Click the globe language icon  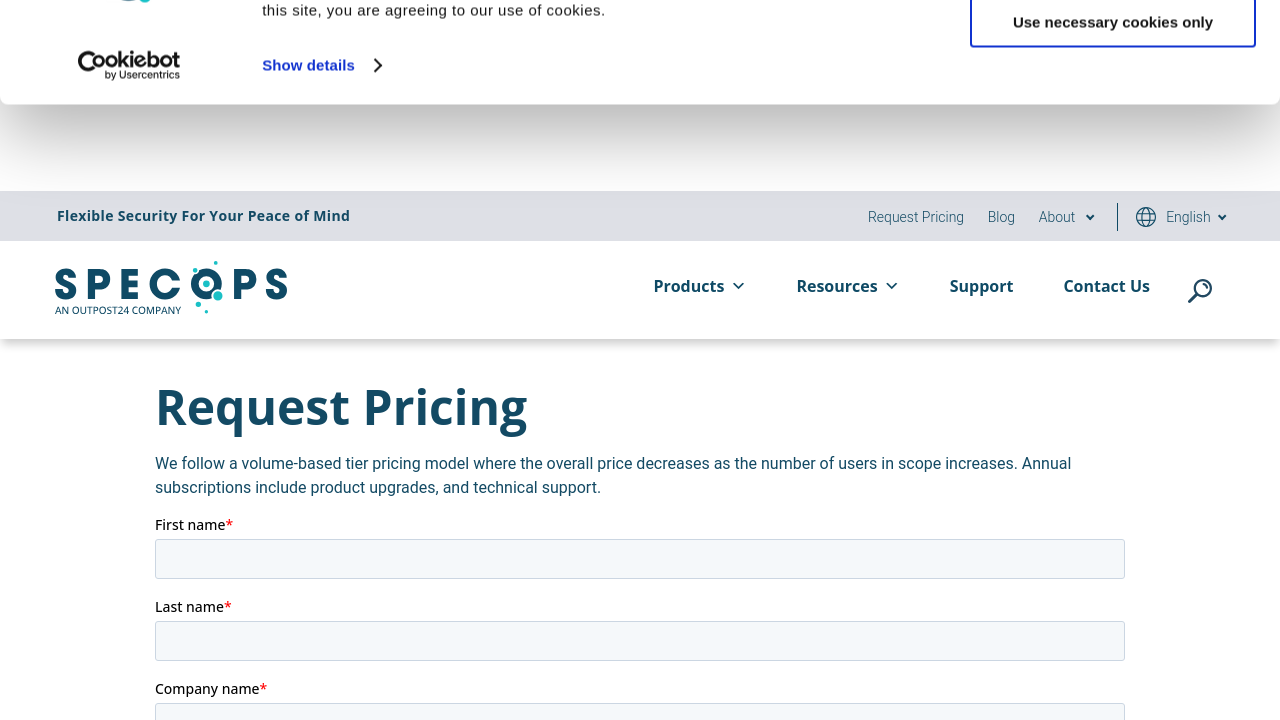point(1146,217)
